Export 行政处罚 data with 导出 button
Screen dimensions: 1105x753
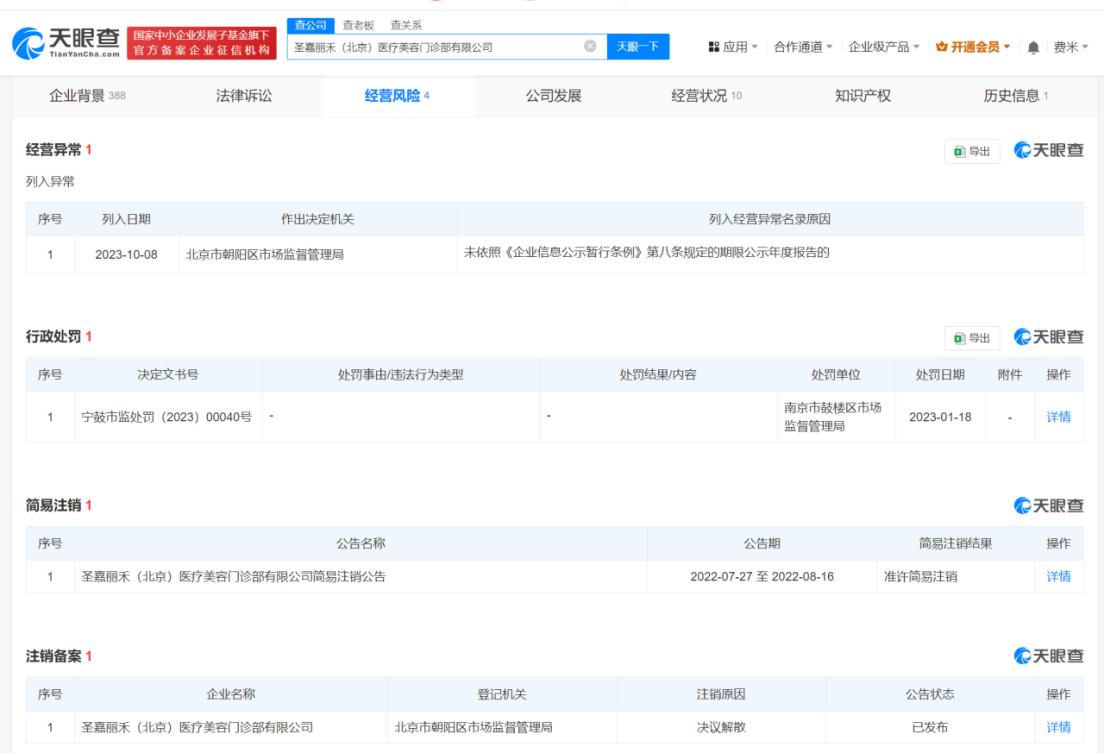click(972, 338)
